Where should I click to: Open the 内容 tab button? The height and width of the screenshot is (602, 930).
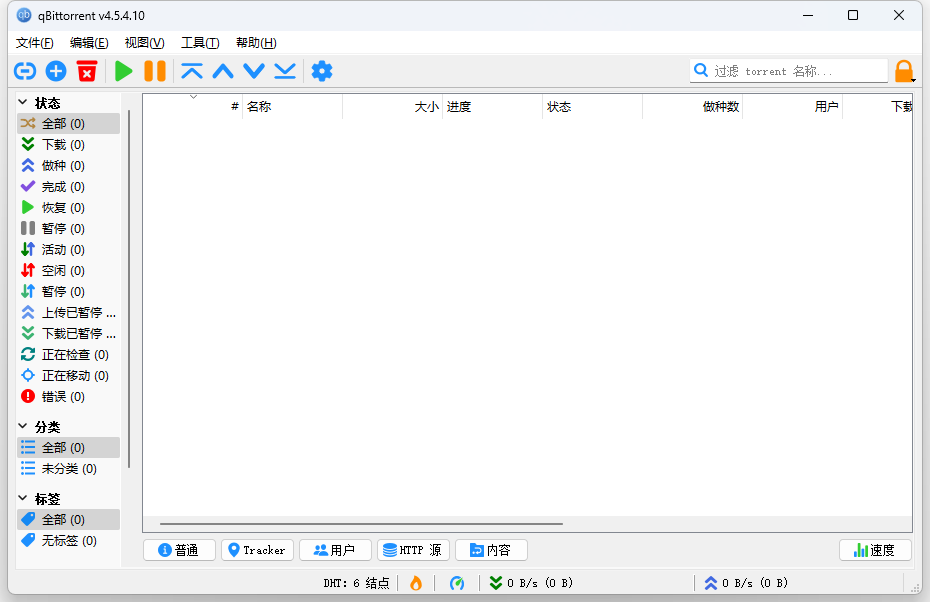pos(490,550)
